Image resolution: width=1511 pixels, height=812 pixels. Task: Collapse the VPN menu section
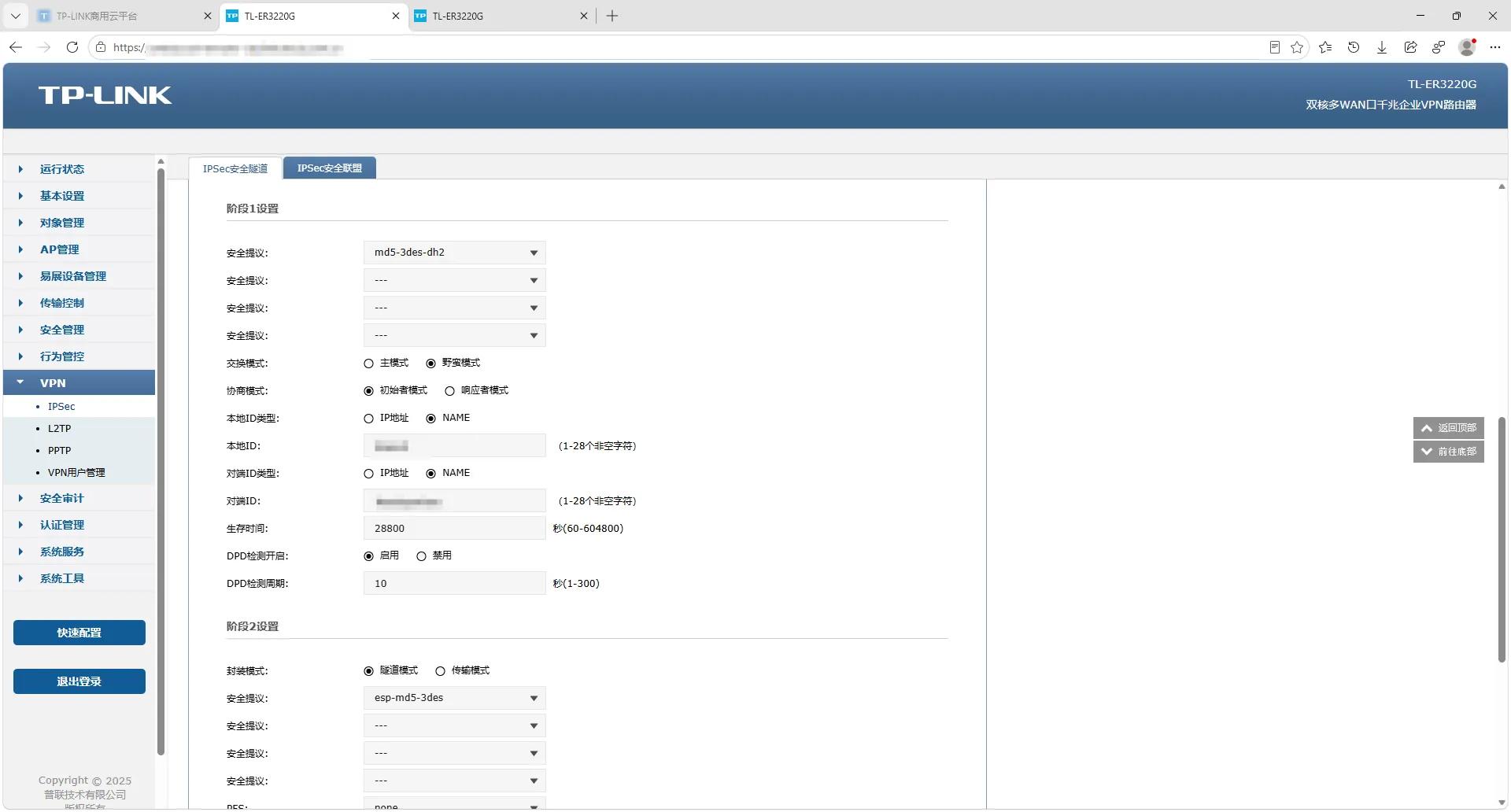pos(79,383)
